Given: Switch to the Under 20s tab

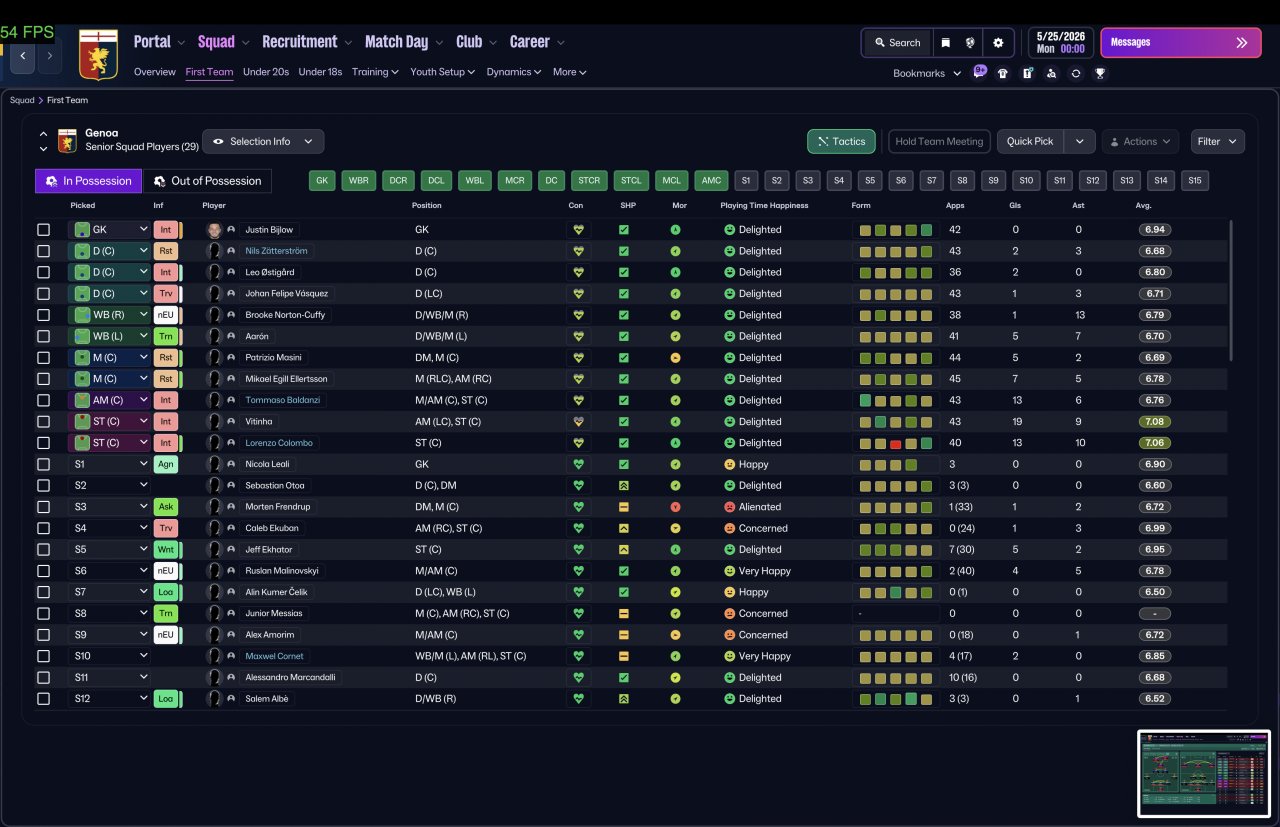Looking at the screenshot, I should 266,72.
